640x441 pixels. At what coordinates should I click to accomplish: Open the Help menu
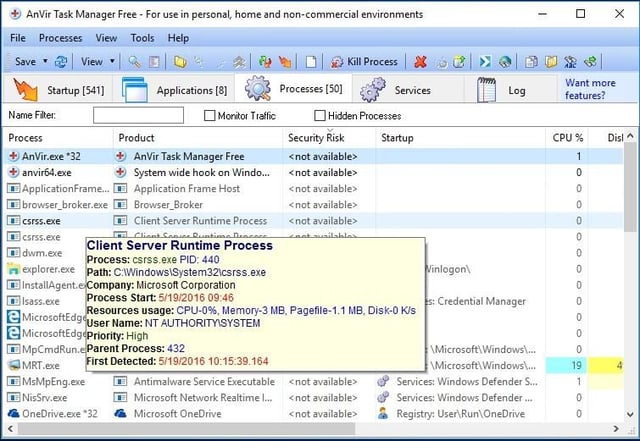(178, 38)
